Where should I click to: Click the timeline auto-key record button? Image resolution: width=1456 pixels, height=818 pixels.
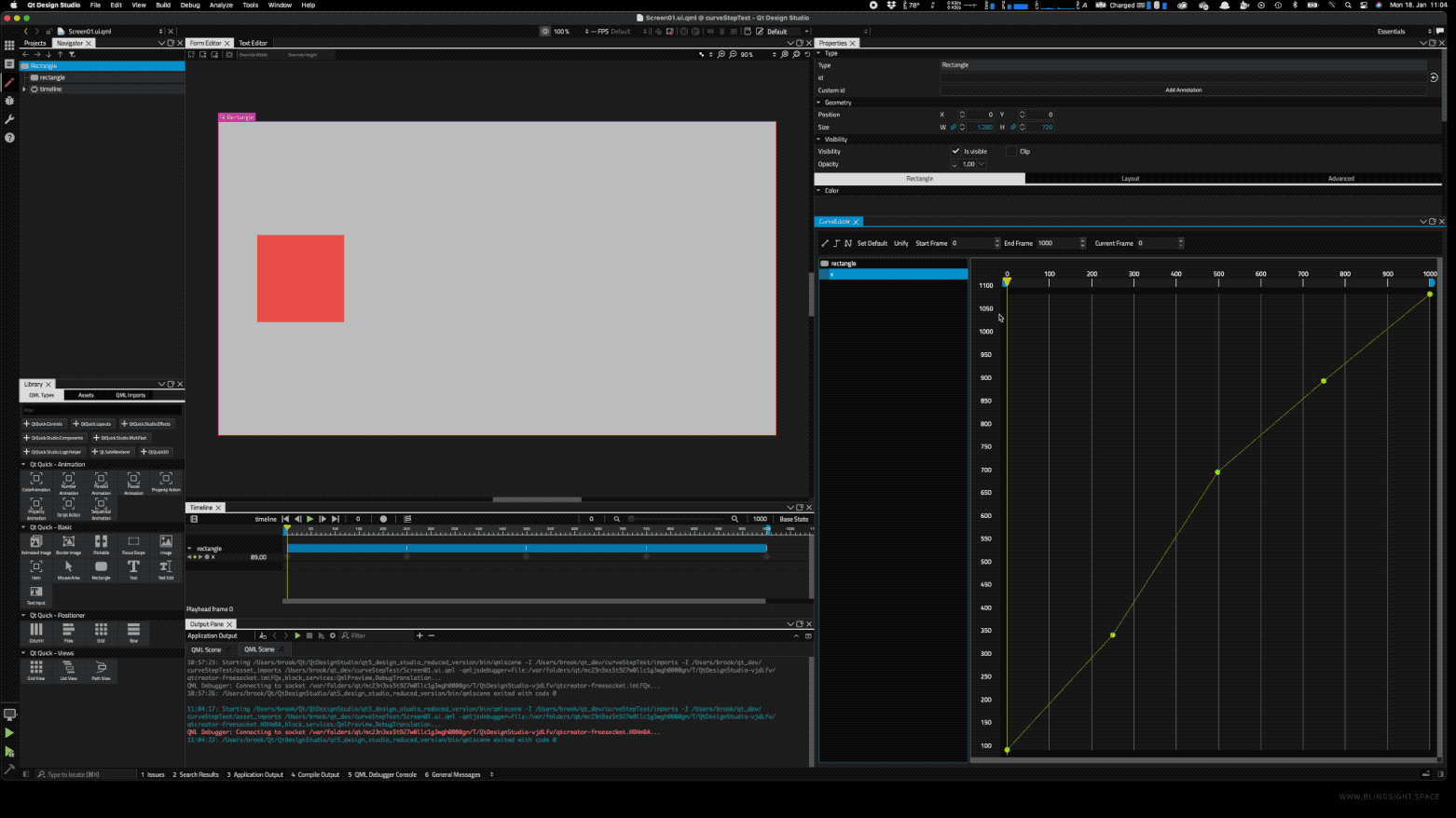(383, 519)
